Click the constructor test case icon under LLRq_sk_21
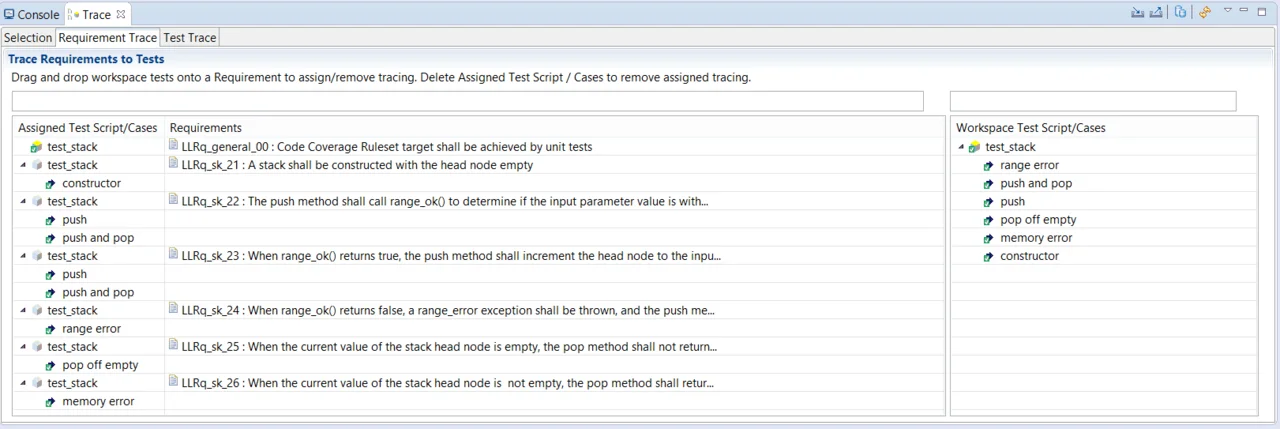The height and width of the screenshot is (429, 1280). 51,184
